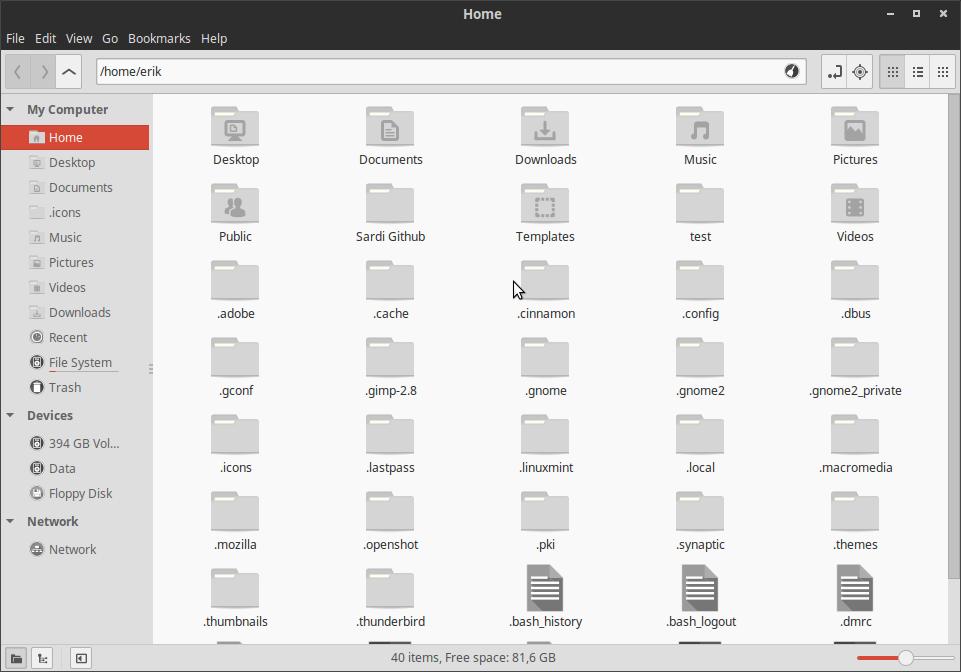This screenshot has height=672, width=961.
Task: Select Music in the sidebar
Action: click(75, 237)
